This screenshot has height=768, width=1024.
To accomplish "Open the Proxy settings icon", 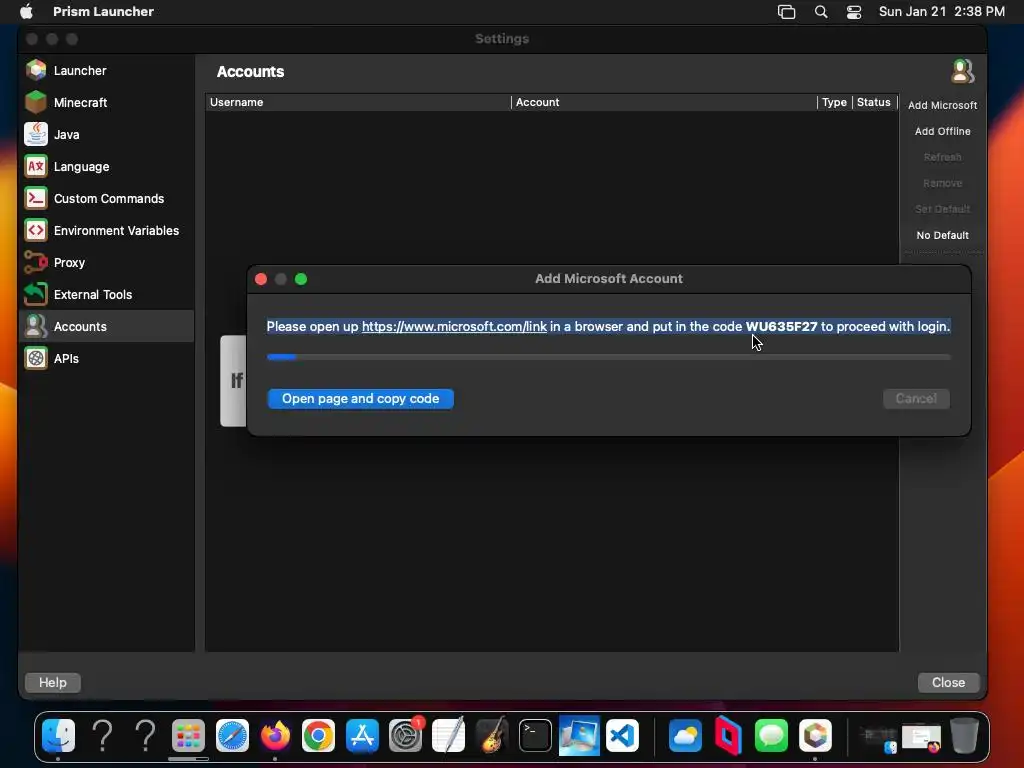I will [x=36, y=262].
